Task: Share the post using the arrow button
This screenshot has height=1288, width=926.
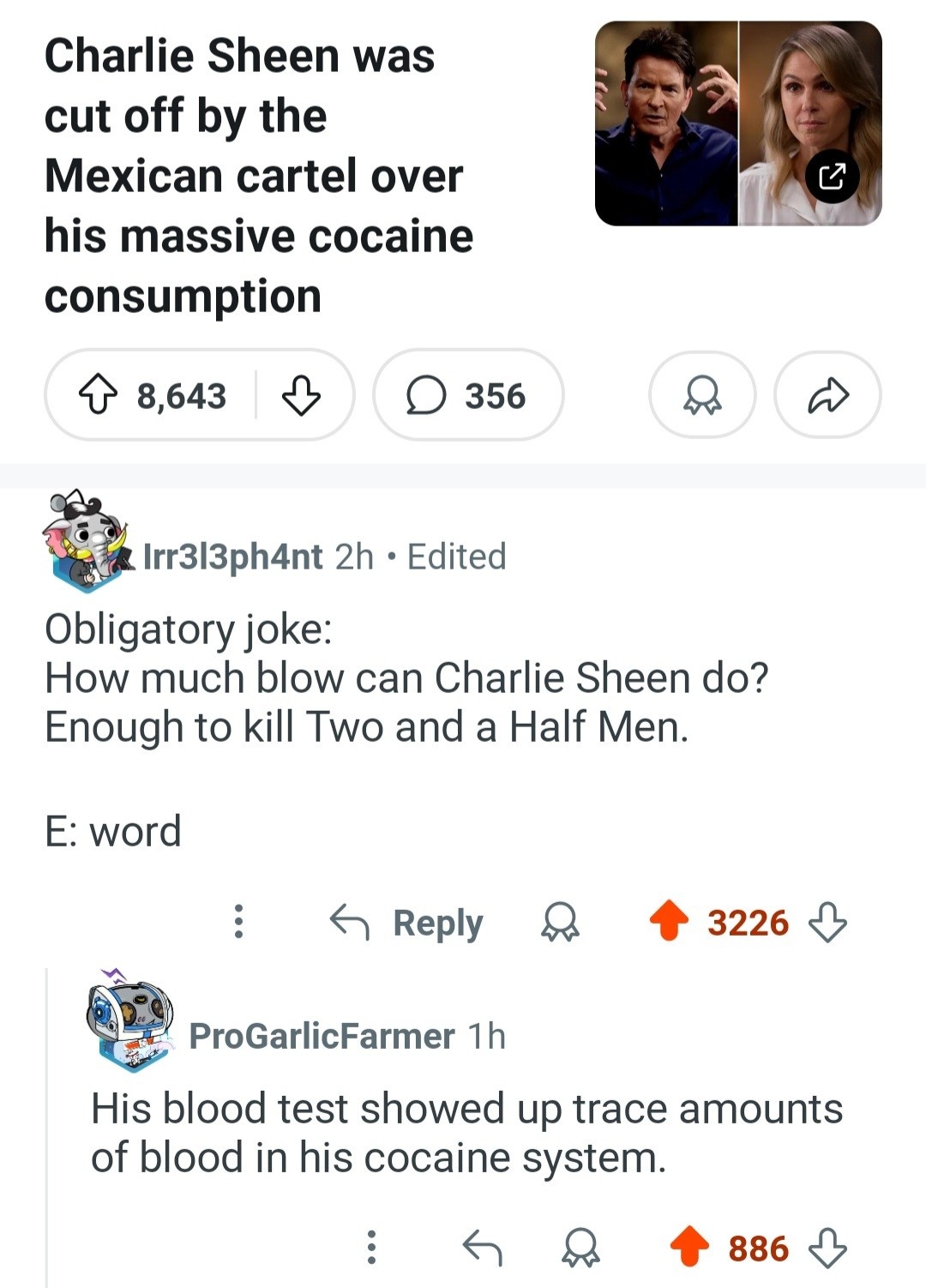Action: pyautogui.click(x=827, y=396)
